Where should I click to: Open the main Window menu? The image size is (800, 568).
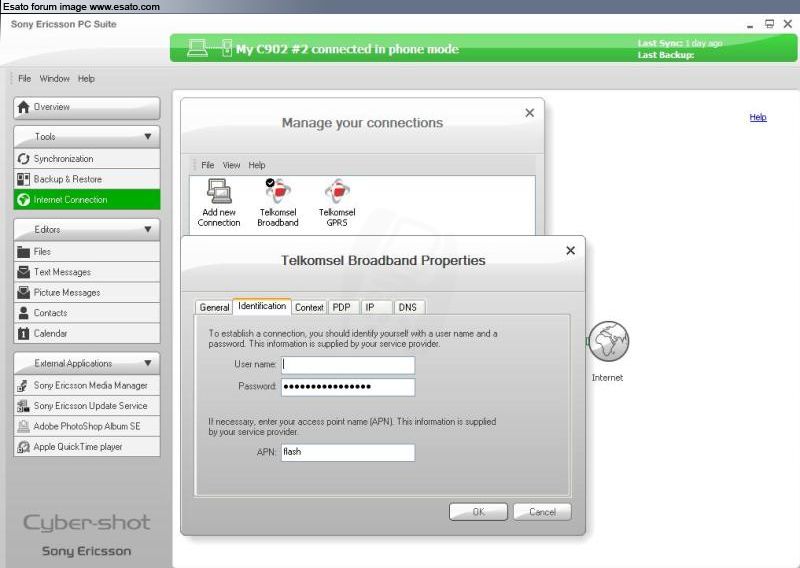(x=55, y=79)
